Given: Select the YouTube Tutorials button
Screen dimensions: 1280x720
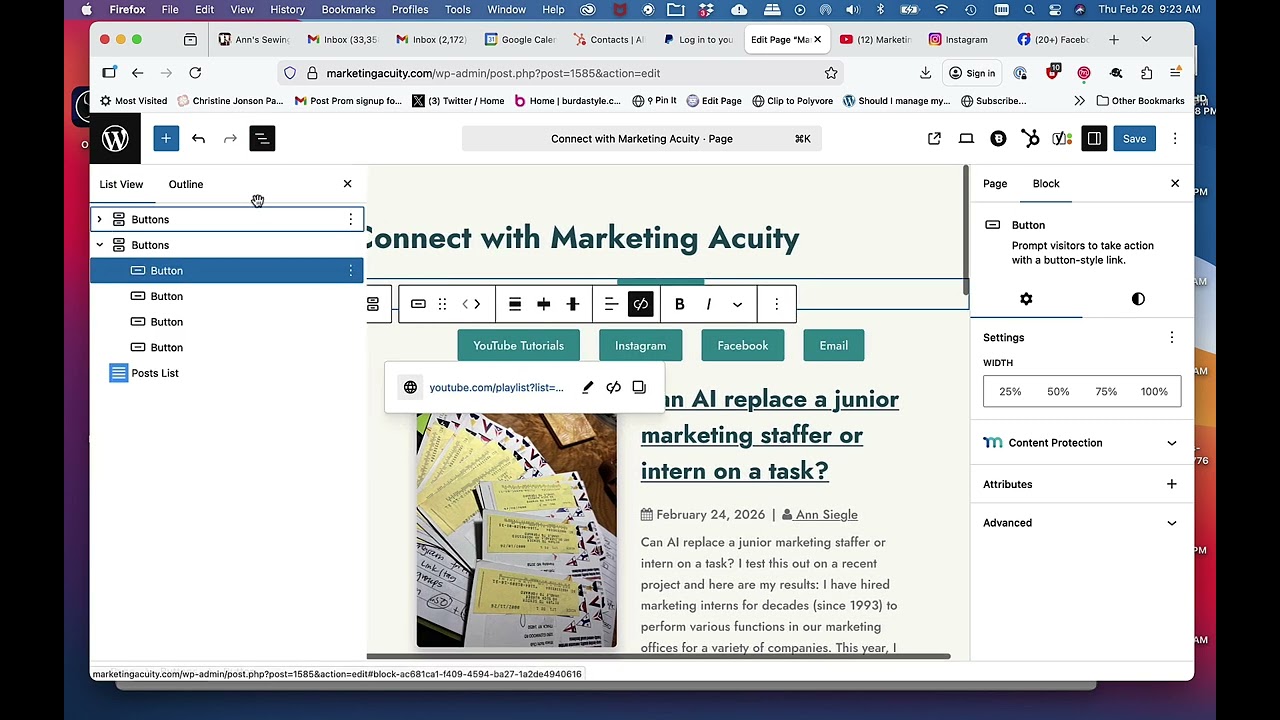Looking at the screenshot, I should tap(519, 346).
